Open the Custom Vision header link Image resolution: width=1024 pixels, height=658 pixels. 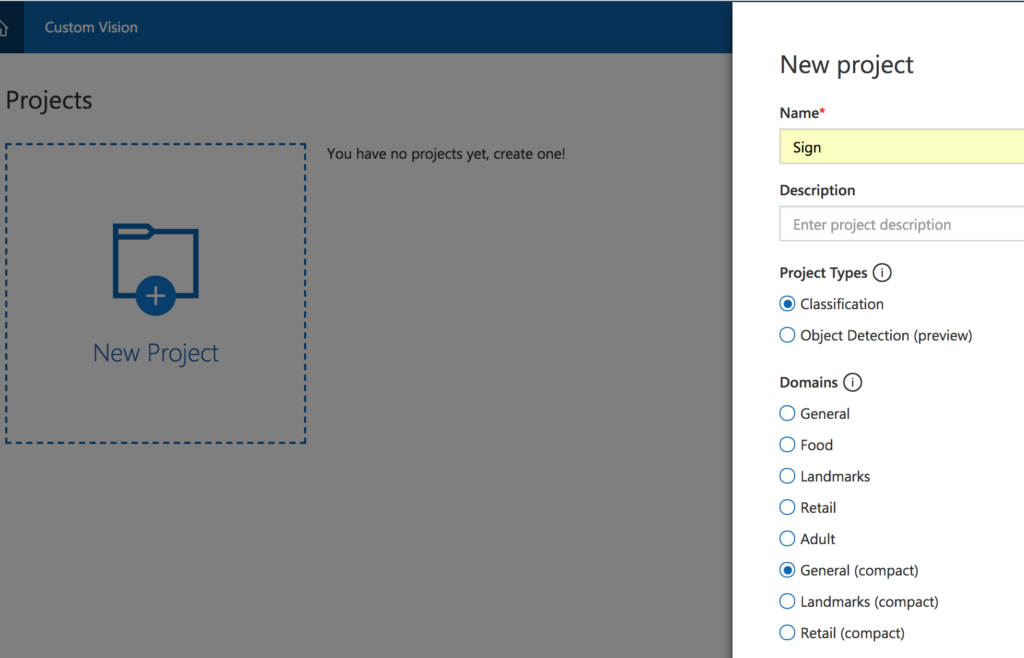point(91,27)
